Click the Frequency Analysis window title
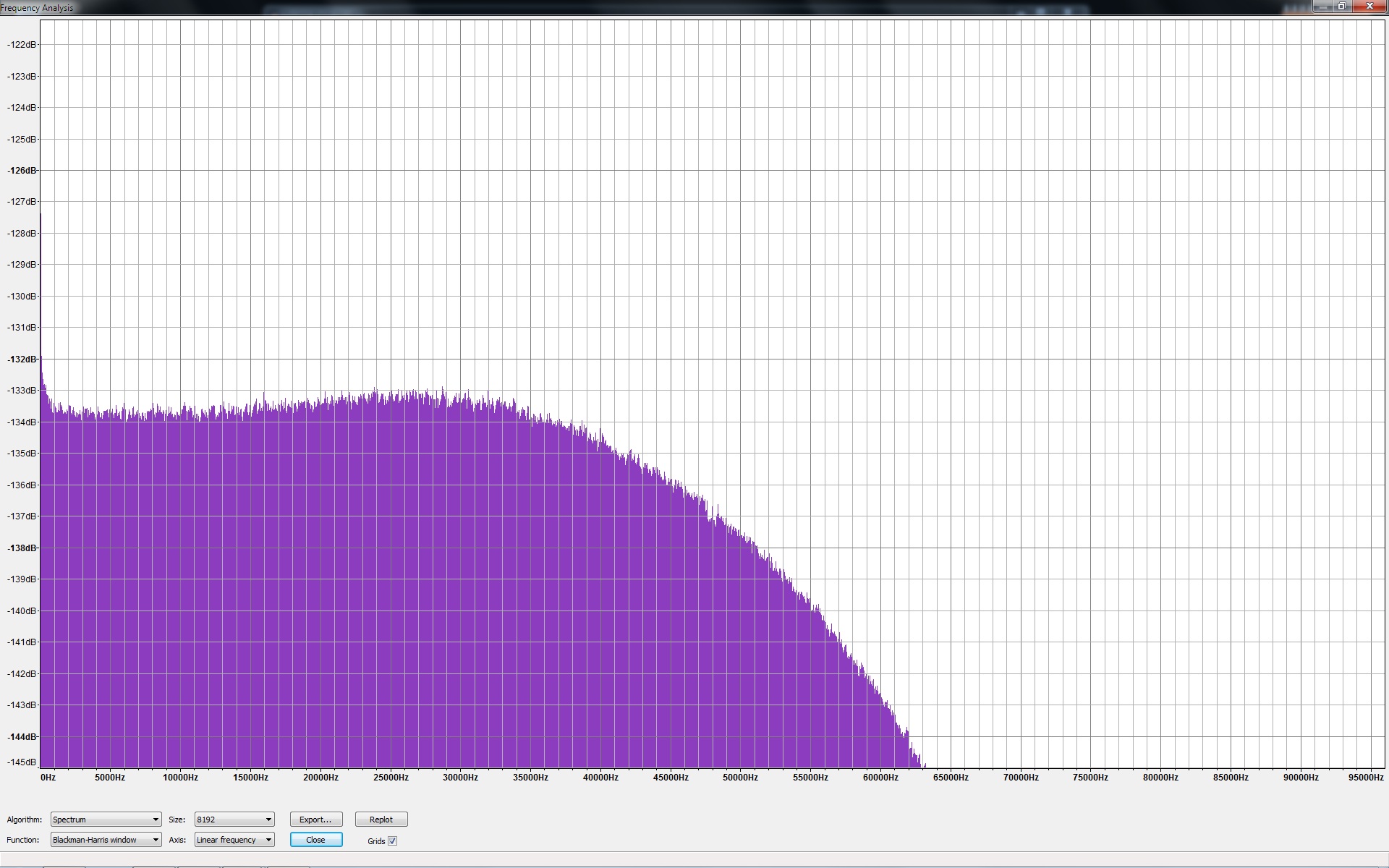This screenshot has height=868, width=1389. (37, 8)
